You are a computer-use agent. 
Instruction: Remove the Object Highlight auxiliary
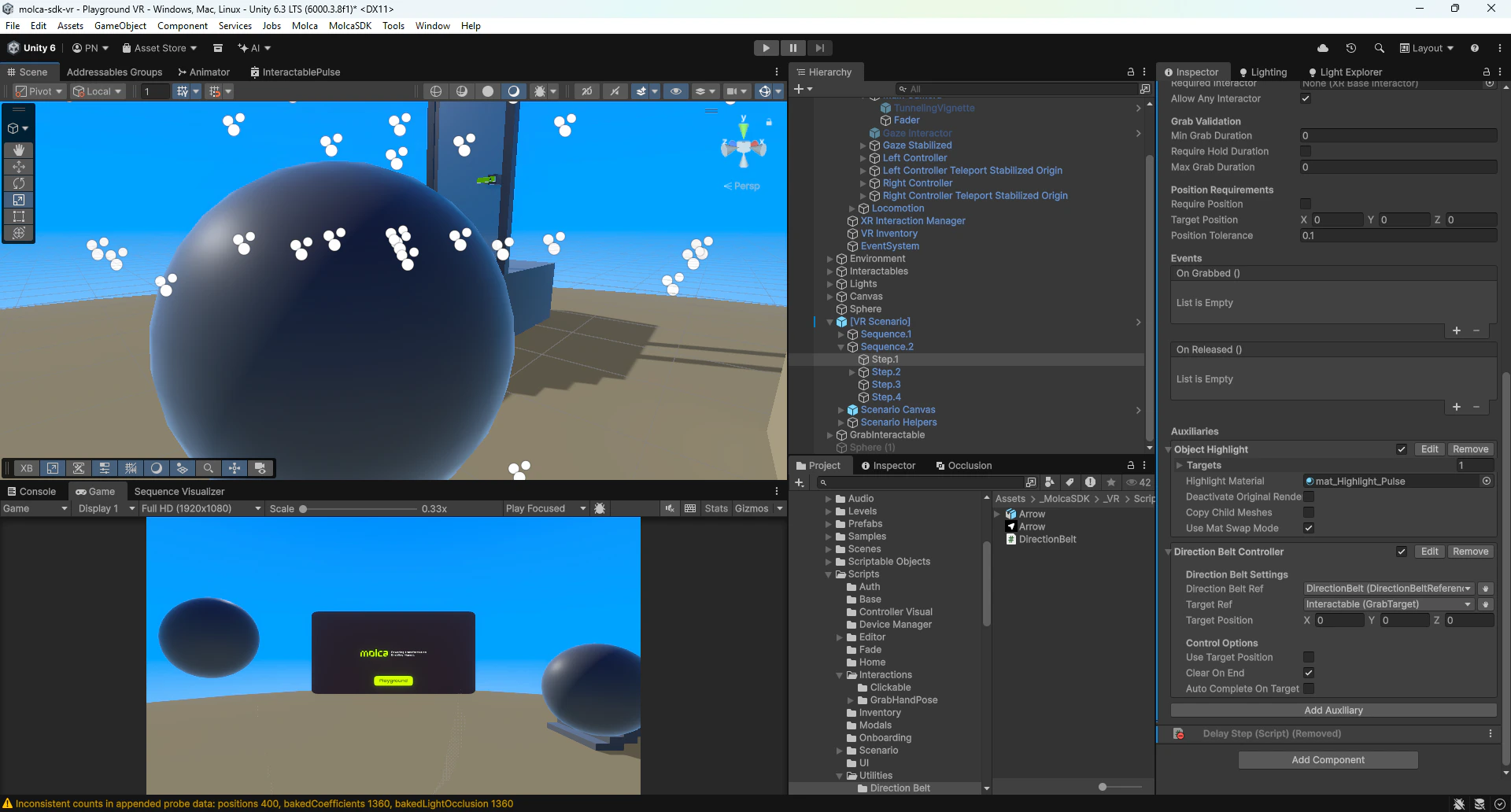click(x=1470, y=449)
